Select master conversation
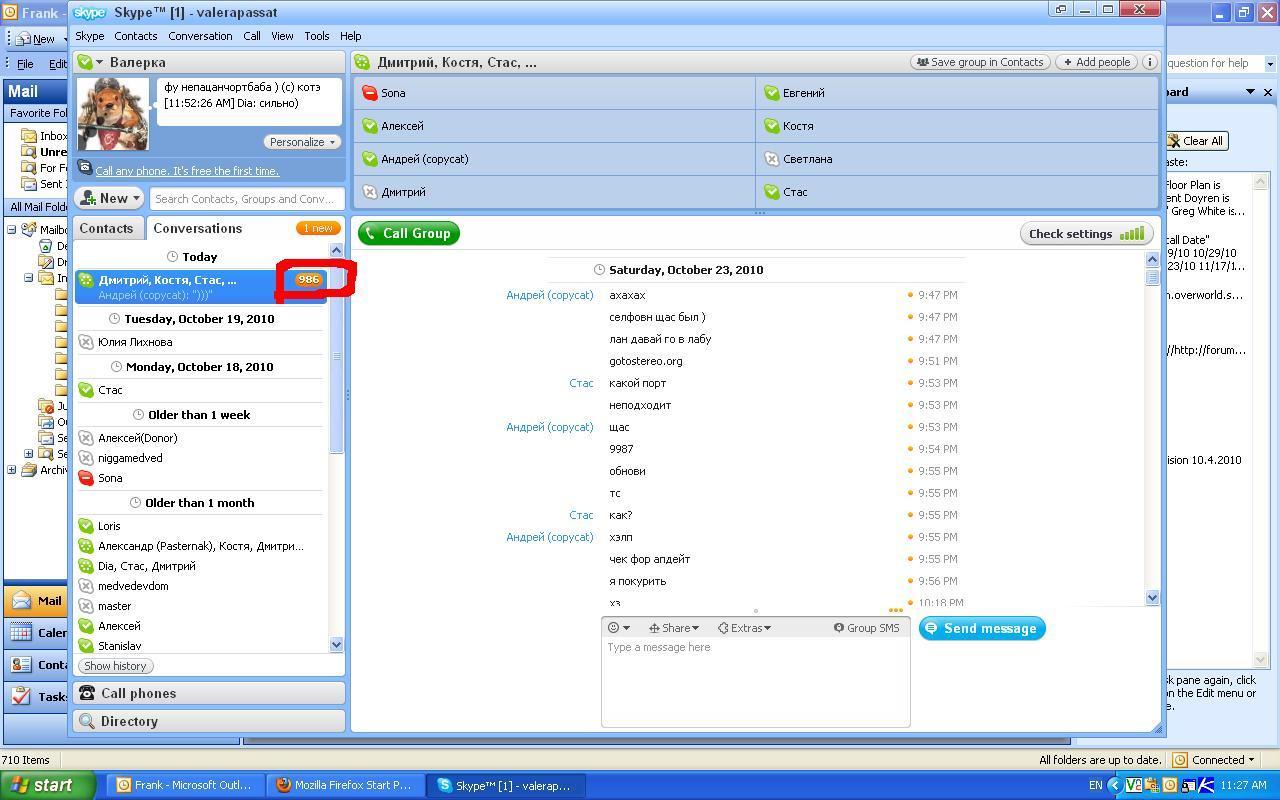Viewport: 1280px width, 800px height. pyautogui.click(x=200, y=606)
